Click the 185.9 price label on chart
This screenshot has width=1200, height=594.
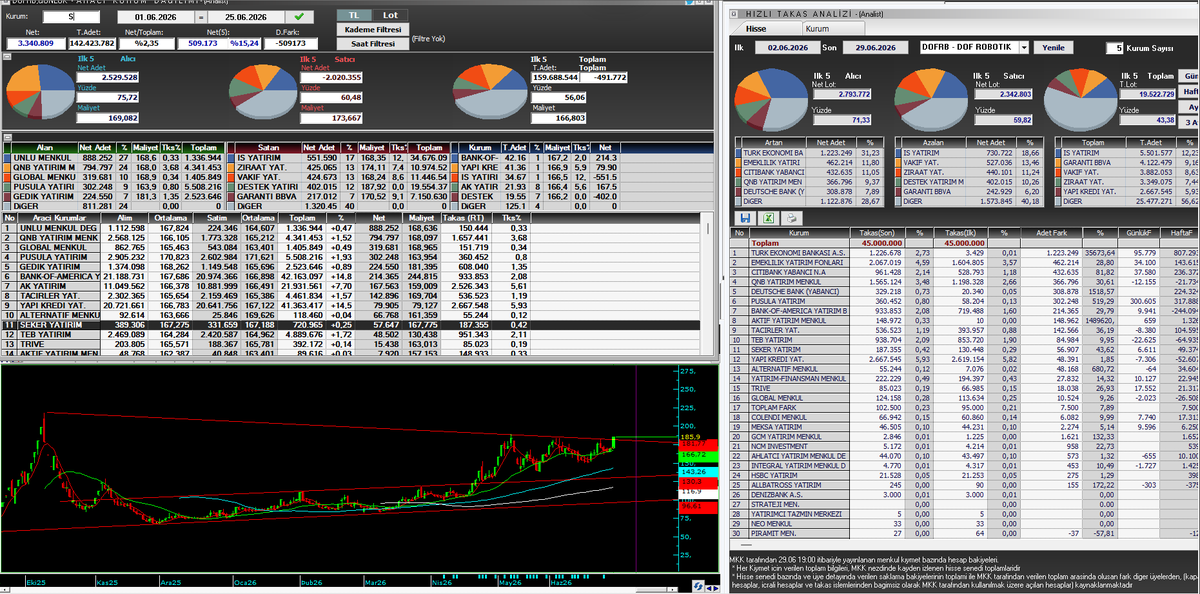[x=690, y=437]
